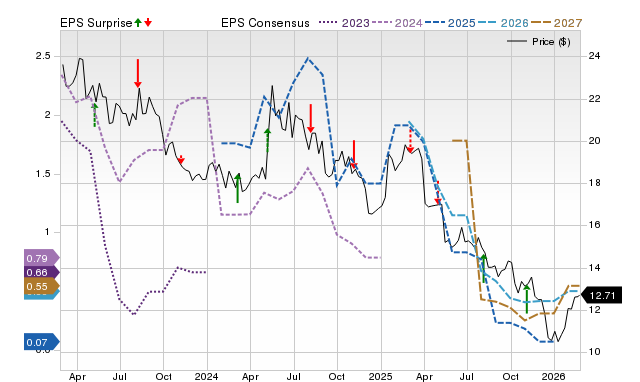Select the EPS Surprise legend label
Viewport: 640px width, 382px height.
[96, 23]
